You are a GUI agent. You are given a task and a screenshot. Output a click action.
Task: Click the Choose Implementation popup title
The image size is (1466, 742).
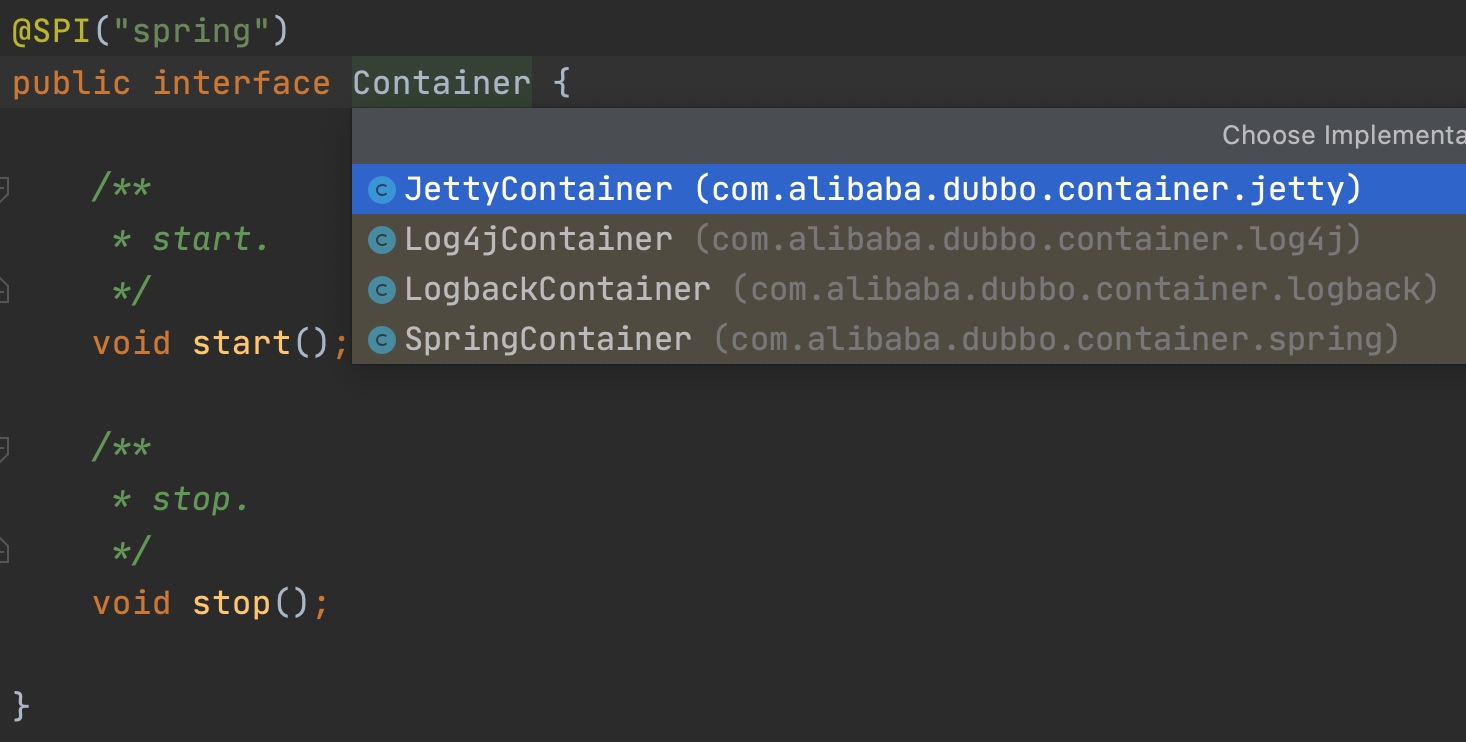[x=1343, y=135]
